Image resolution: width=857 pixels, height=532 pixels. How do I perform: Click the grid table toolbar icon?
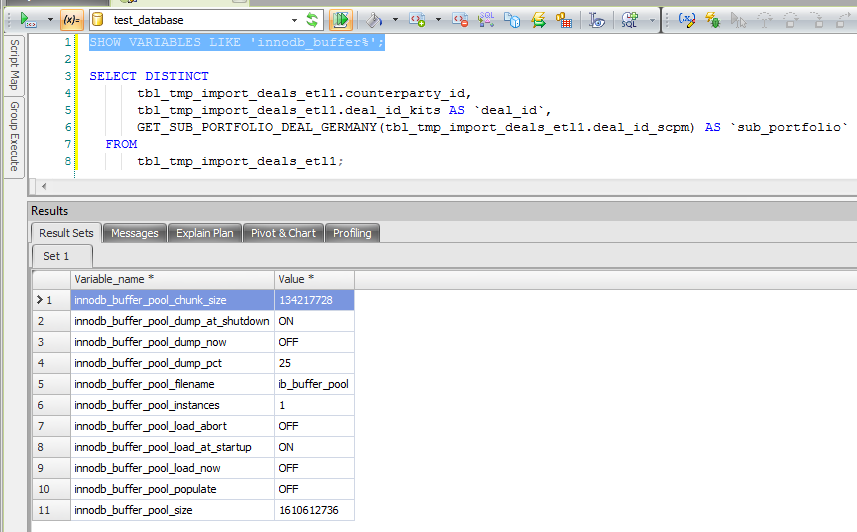[x=565, y=19]
